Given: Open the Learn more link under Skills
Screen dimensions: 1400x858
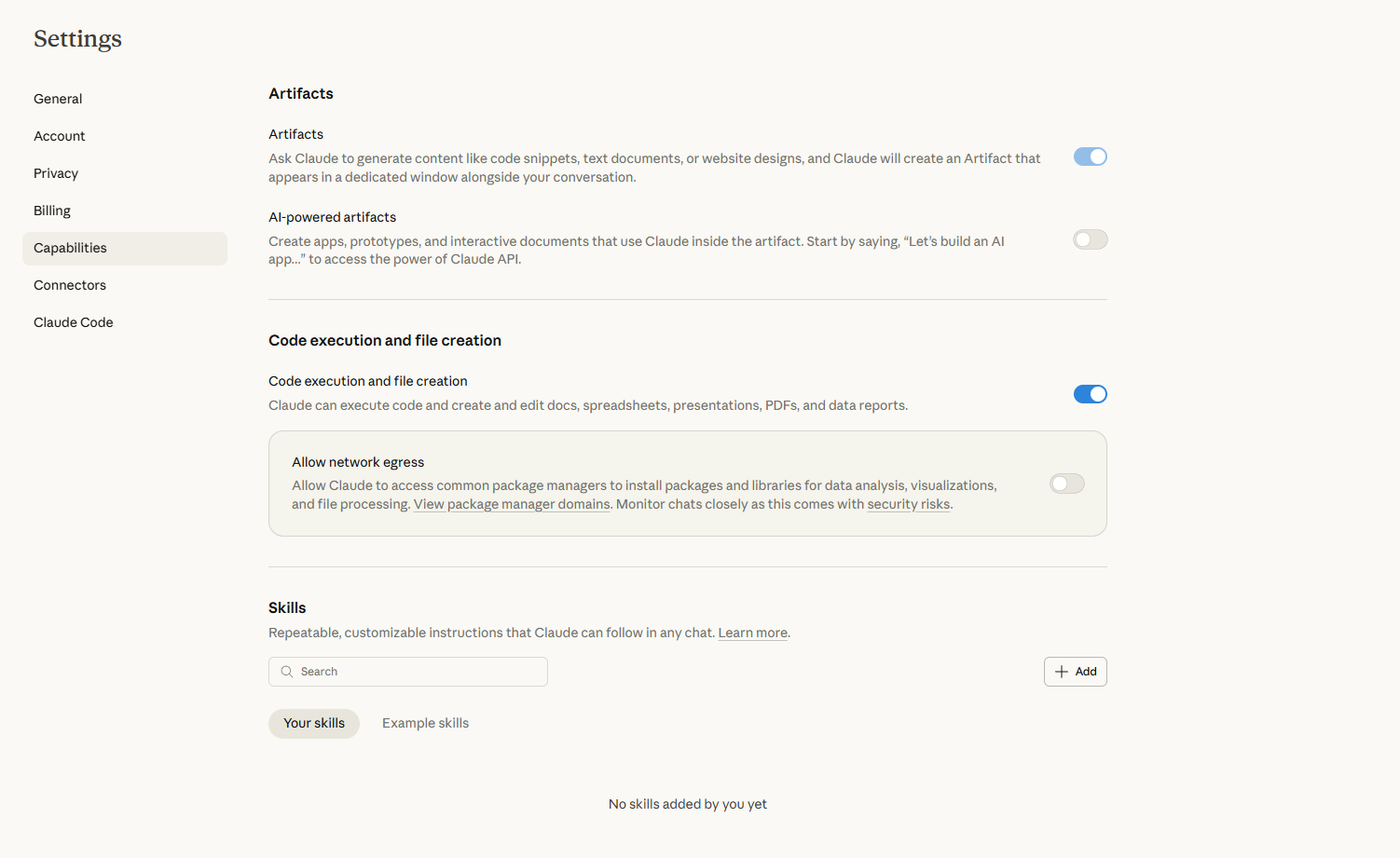Looking at the screenshot, I should (x=753, y=633).
